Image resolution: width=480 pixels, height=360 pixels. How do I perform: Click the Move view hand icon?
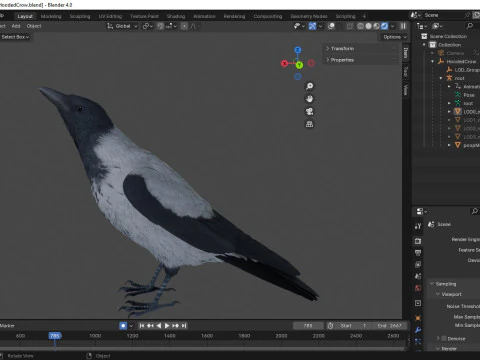[309, 99]
